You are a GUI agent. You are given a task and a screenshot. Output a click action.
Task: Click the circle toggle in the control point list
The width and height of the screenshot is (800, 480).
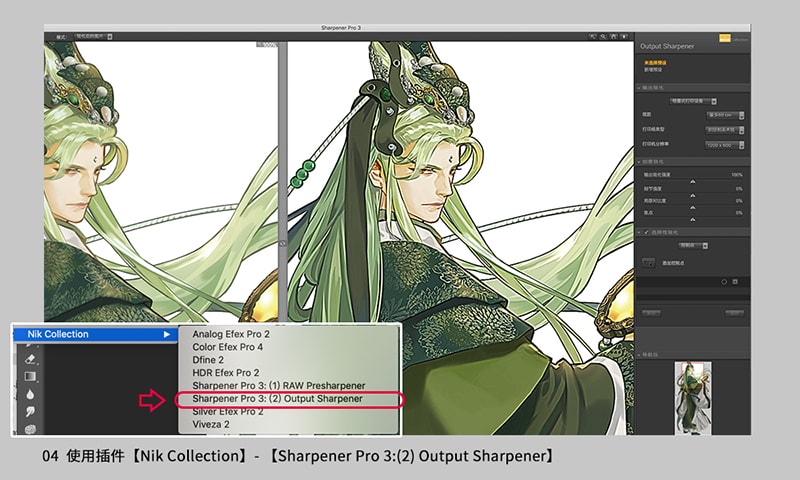tap(723, 282)
